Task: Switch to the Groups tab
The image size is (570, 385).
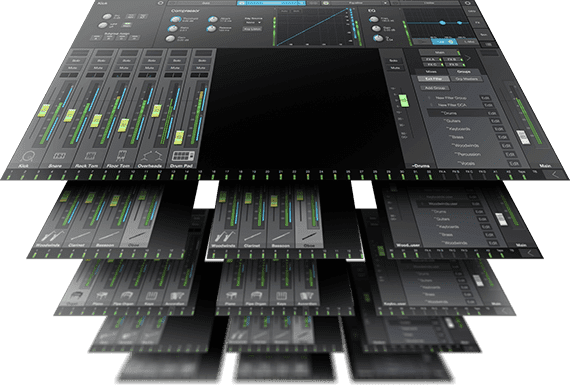Action: (464, 72)
